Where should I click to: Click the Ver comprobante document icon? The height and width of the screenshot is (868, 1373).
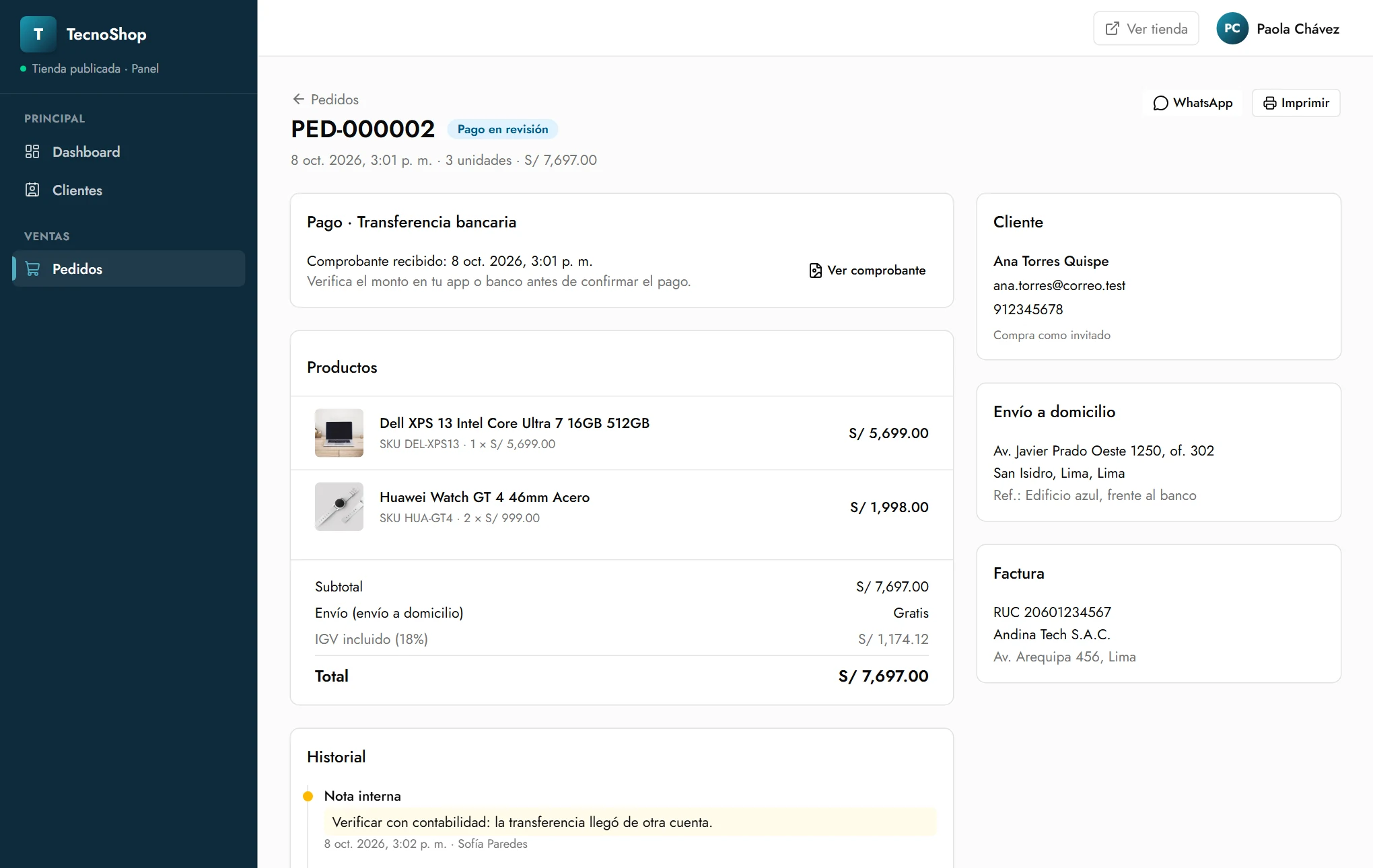[x=815, y=270]
